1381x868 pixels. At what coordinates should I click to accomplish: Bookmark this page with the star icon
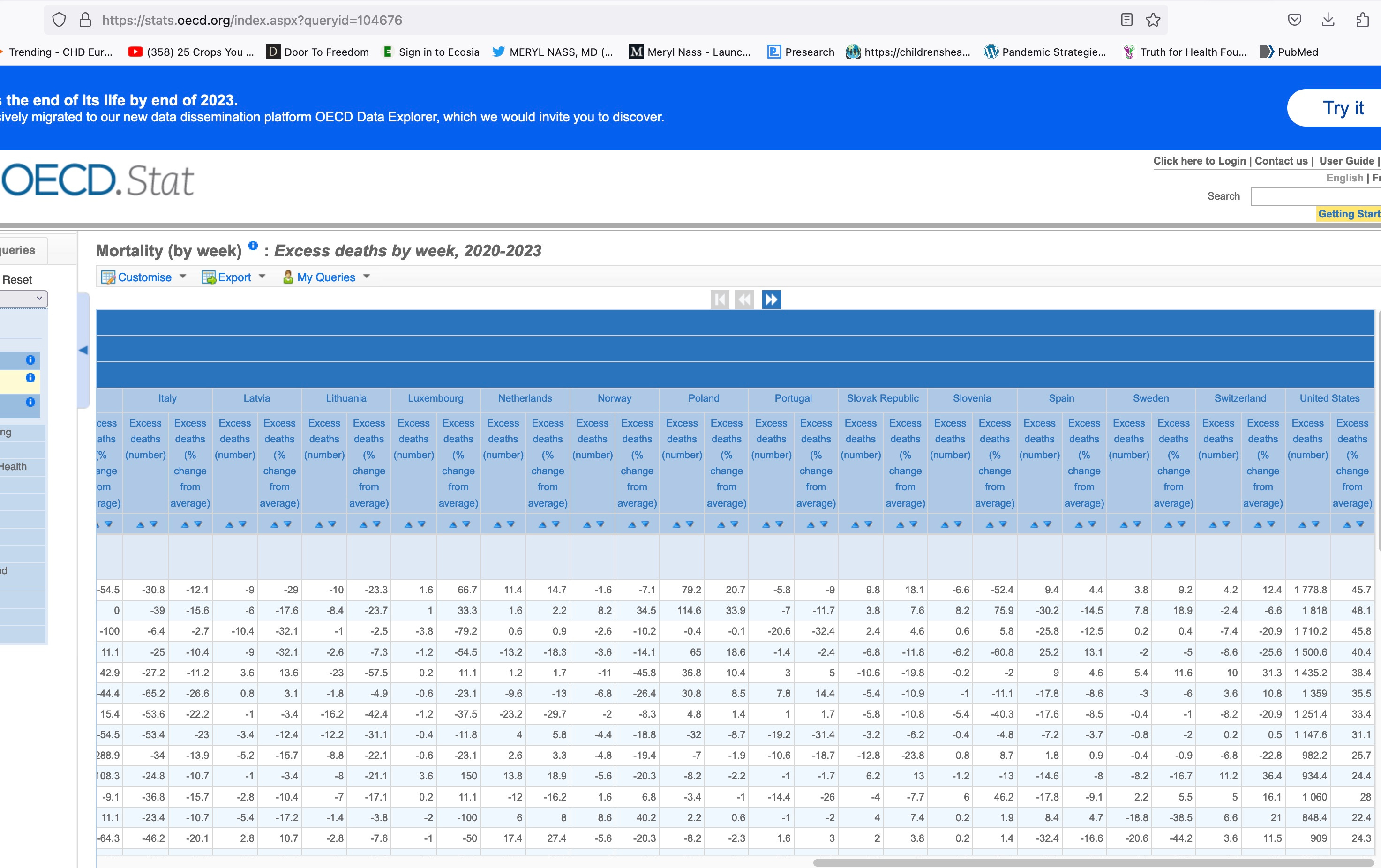click(1153, 20)
